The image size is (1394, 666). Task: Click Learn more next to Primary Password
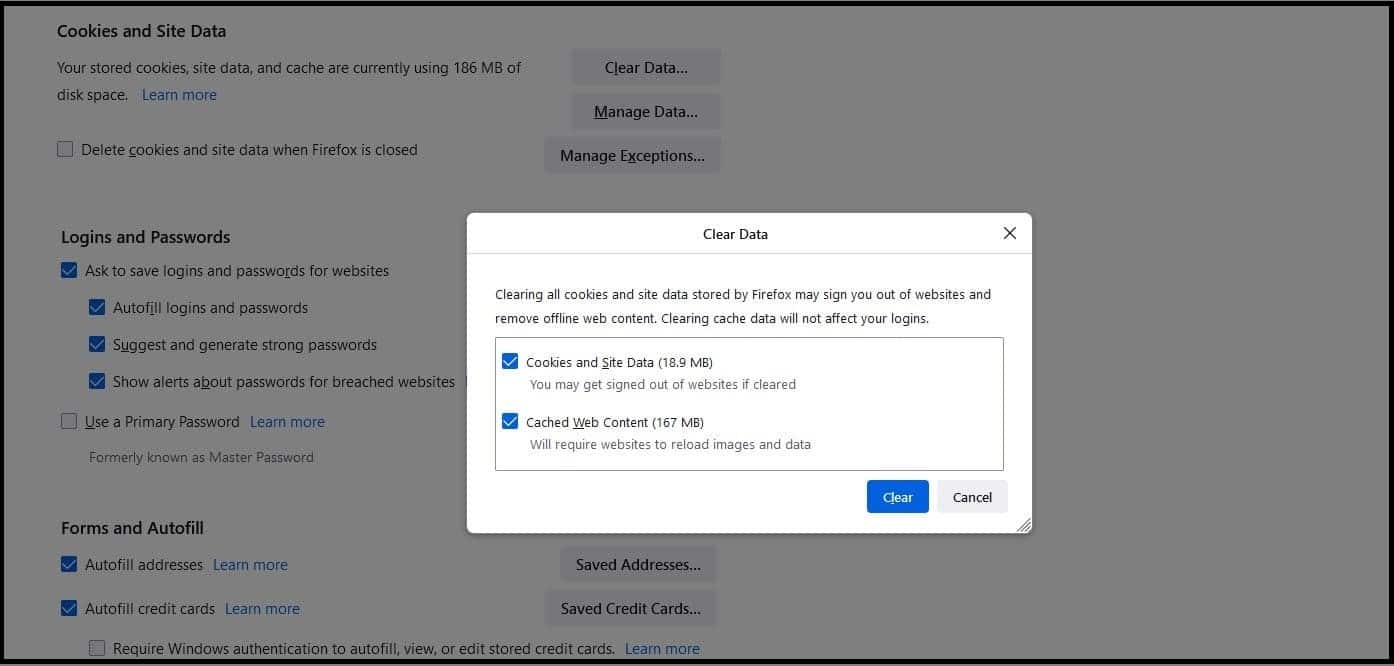pyautogui.click(x=287, y=421)
